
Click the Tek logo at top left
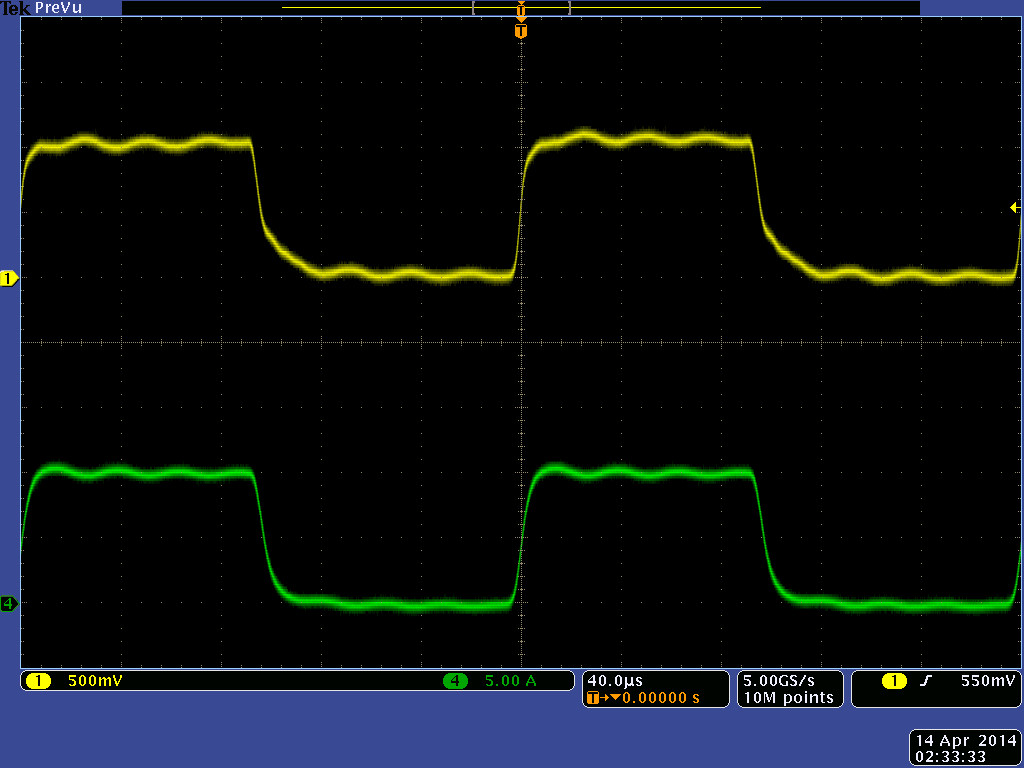16,8
